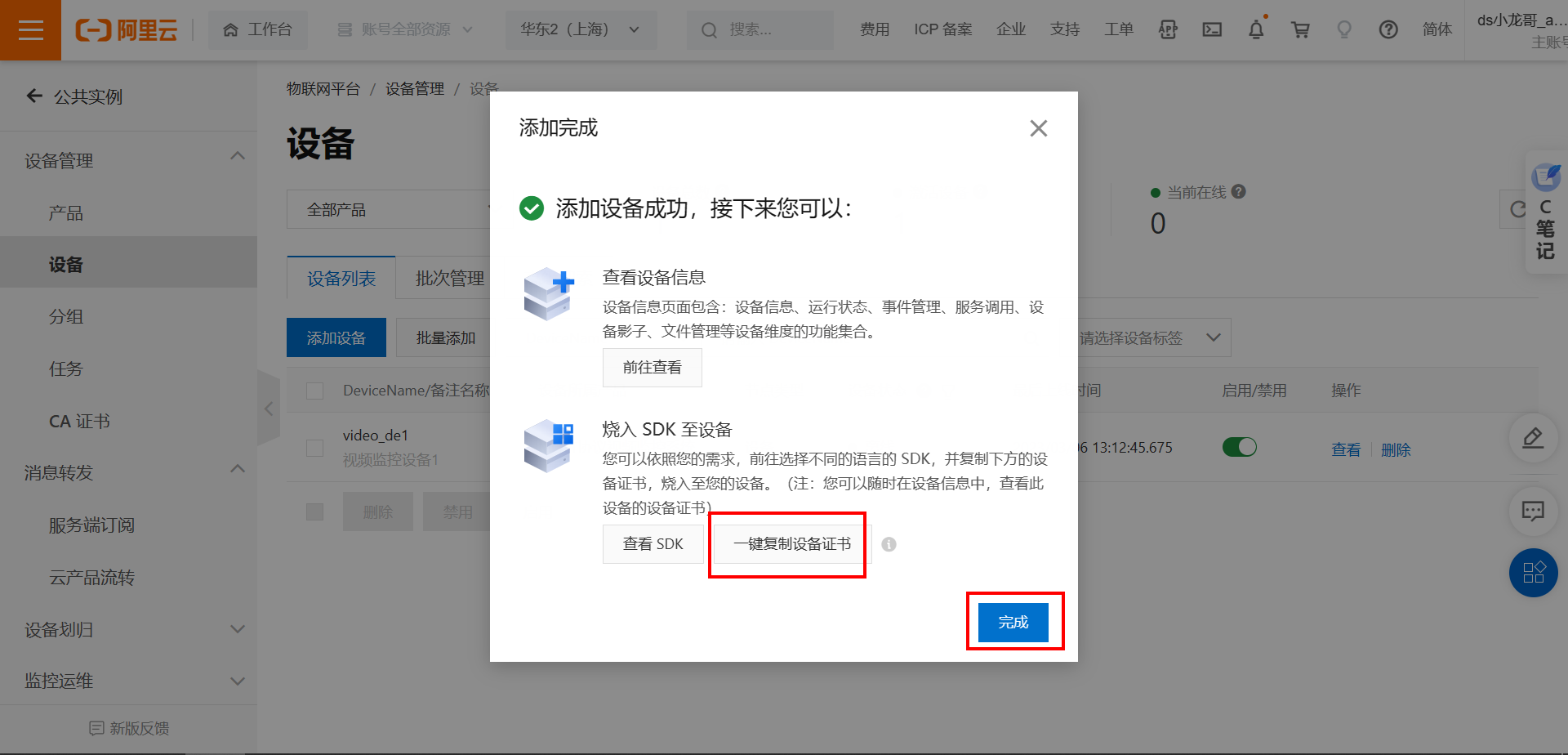Click the lightbulb tips icon

coord(1344,30)
